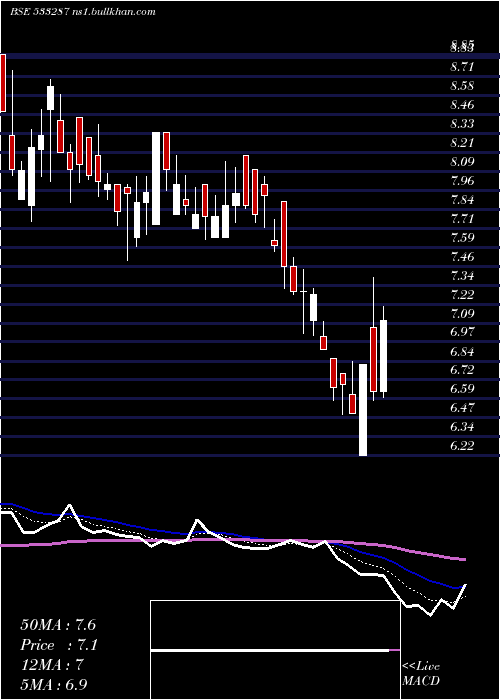The width and height of the screenshot is (500, 700).
Task: Click the 7.46 price axis label
Action: pyautogui.click(x=462, y=257)
